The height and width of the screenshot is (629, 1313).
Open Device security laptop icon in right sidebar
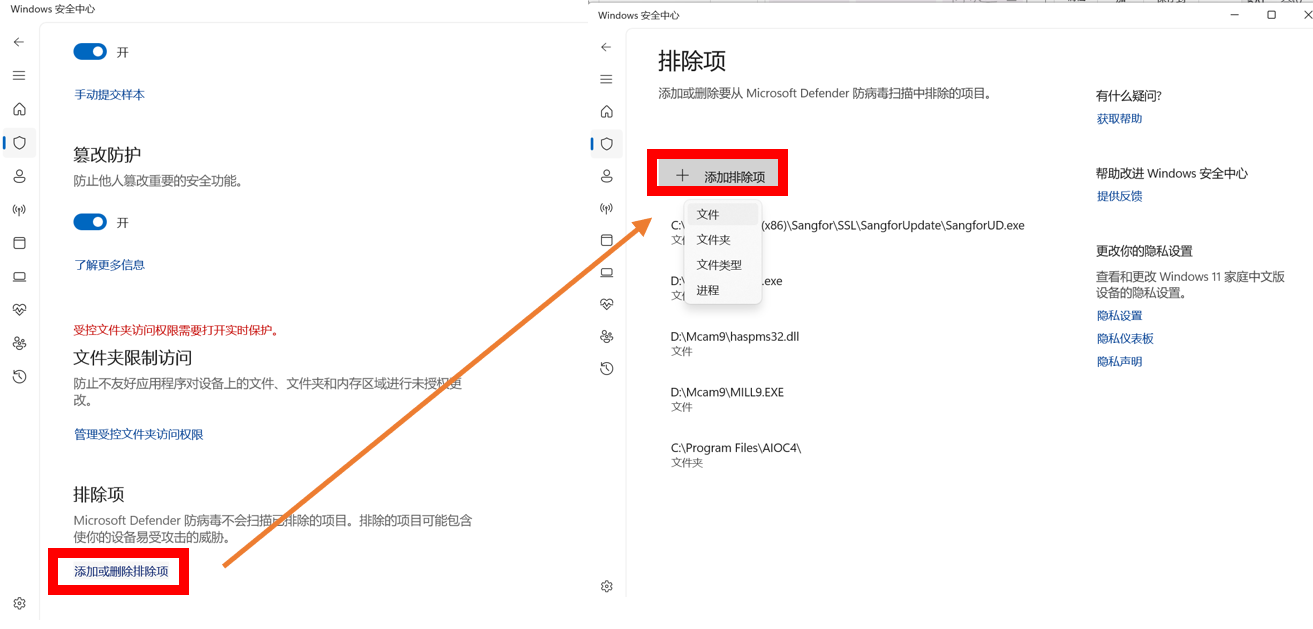click(606, 272)
